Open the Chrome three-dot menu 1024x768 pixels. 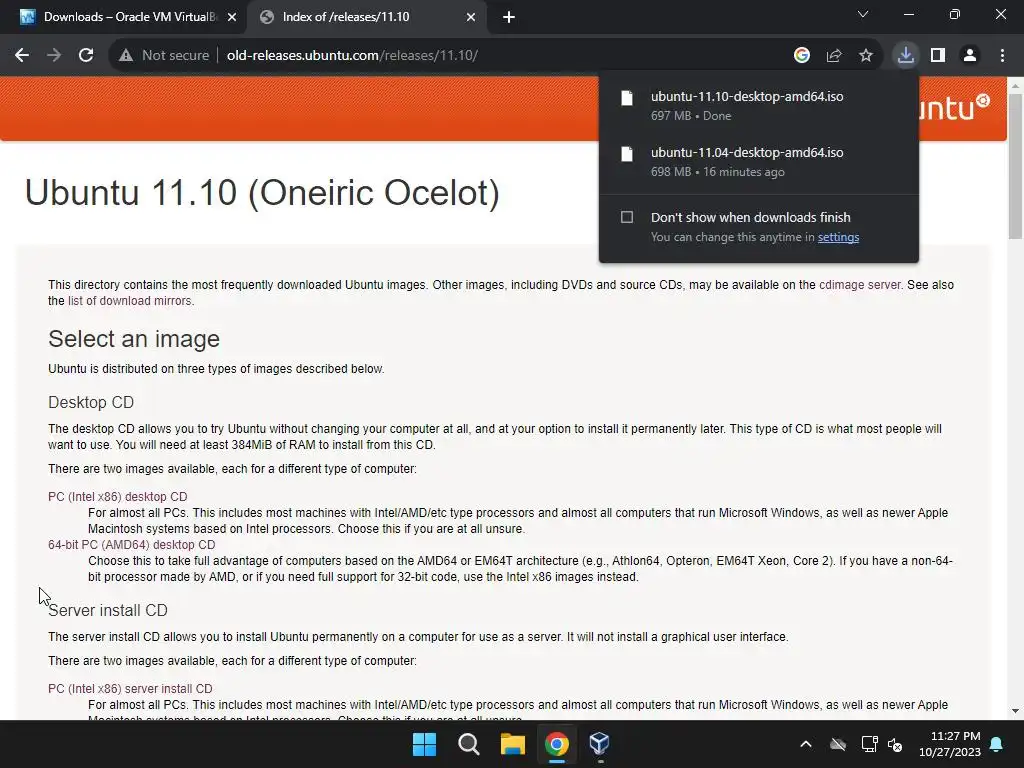[1002, 56]
